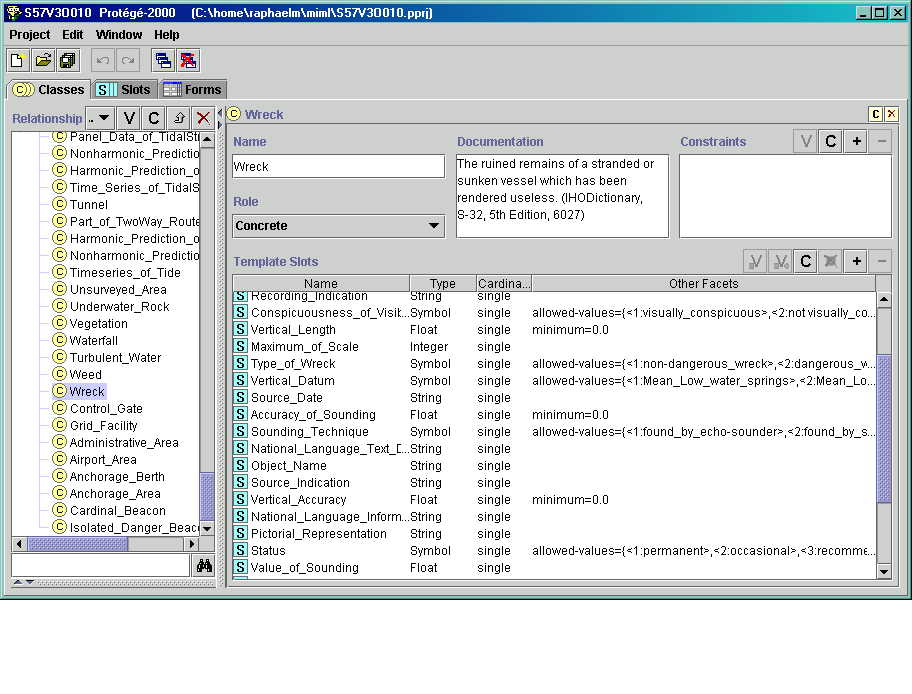Viewport: 912px width, 694px height.
Task: Open the Project menu
Action: (30, 34)
